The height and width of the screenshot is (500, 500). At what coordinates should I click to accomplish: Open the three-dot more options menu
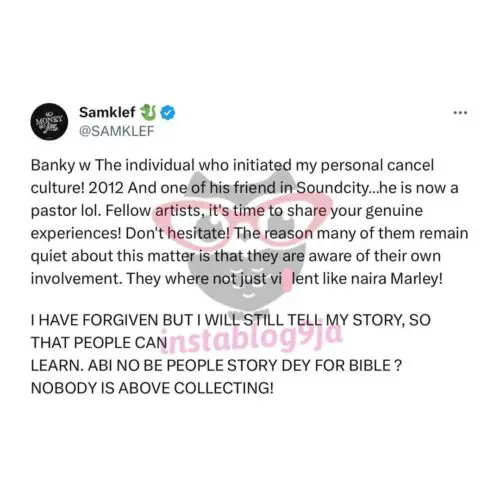(x=460, y=113)
